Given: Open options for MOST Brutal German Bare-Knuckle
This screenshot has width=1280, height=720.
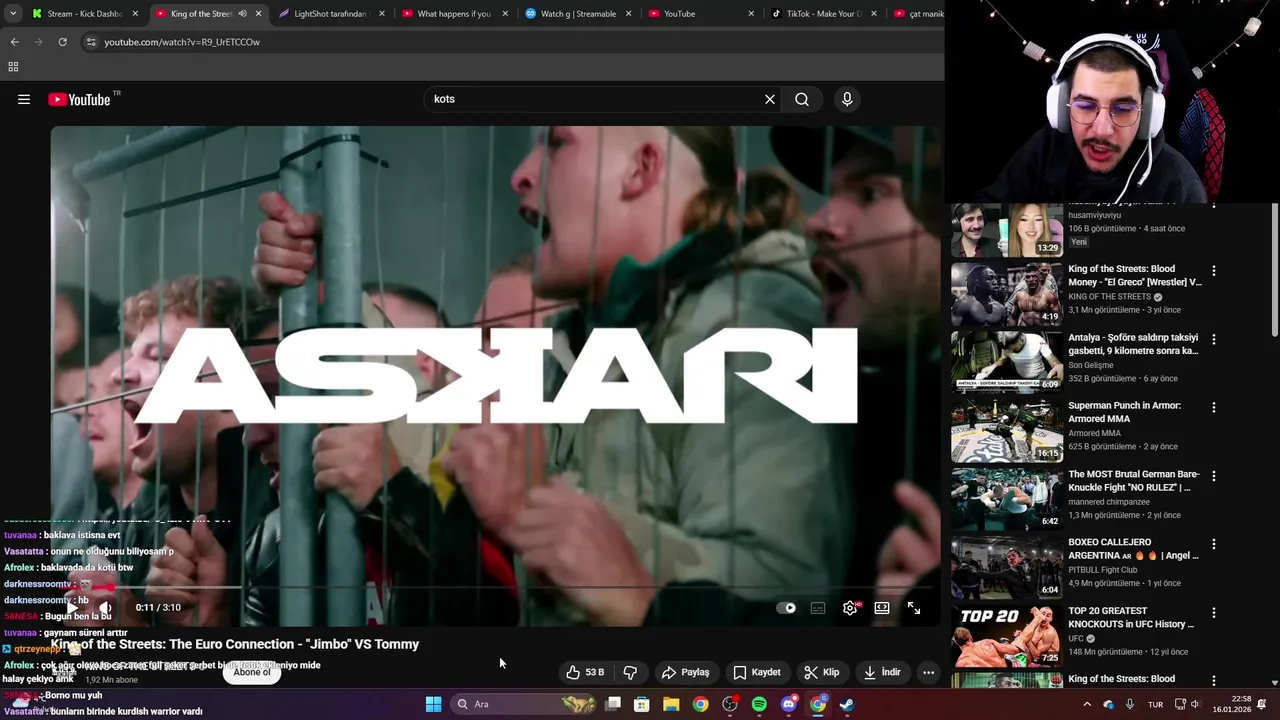Looking at the screenshot, I should 1214,476.
